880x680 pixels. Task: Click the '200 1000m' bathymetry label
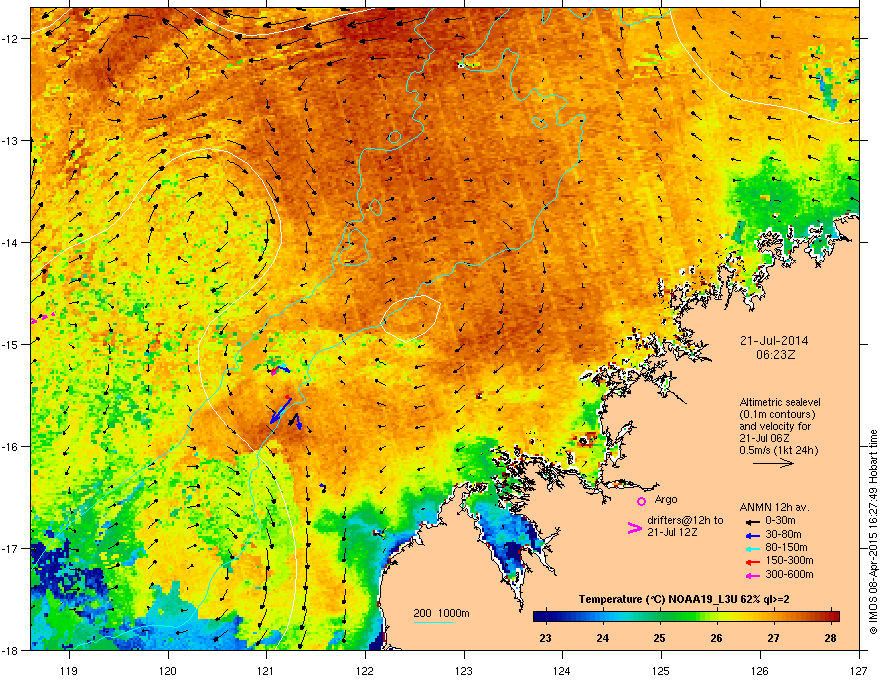(x=441, y=613)
